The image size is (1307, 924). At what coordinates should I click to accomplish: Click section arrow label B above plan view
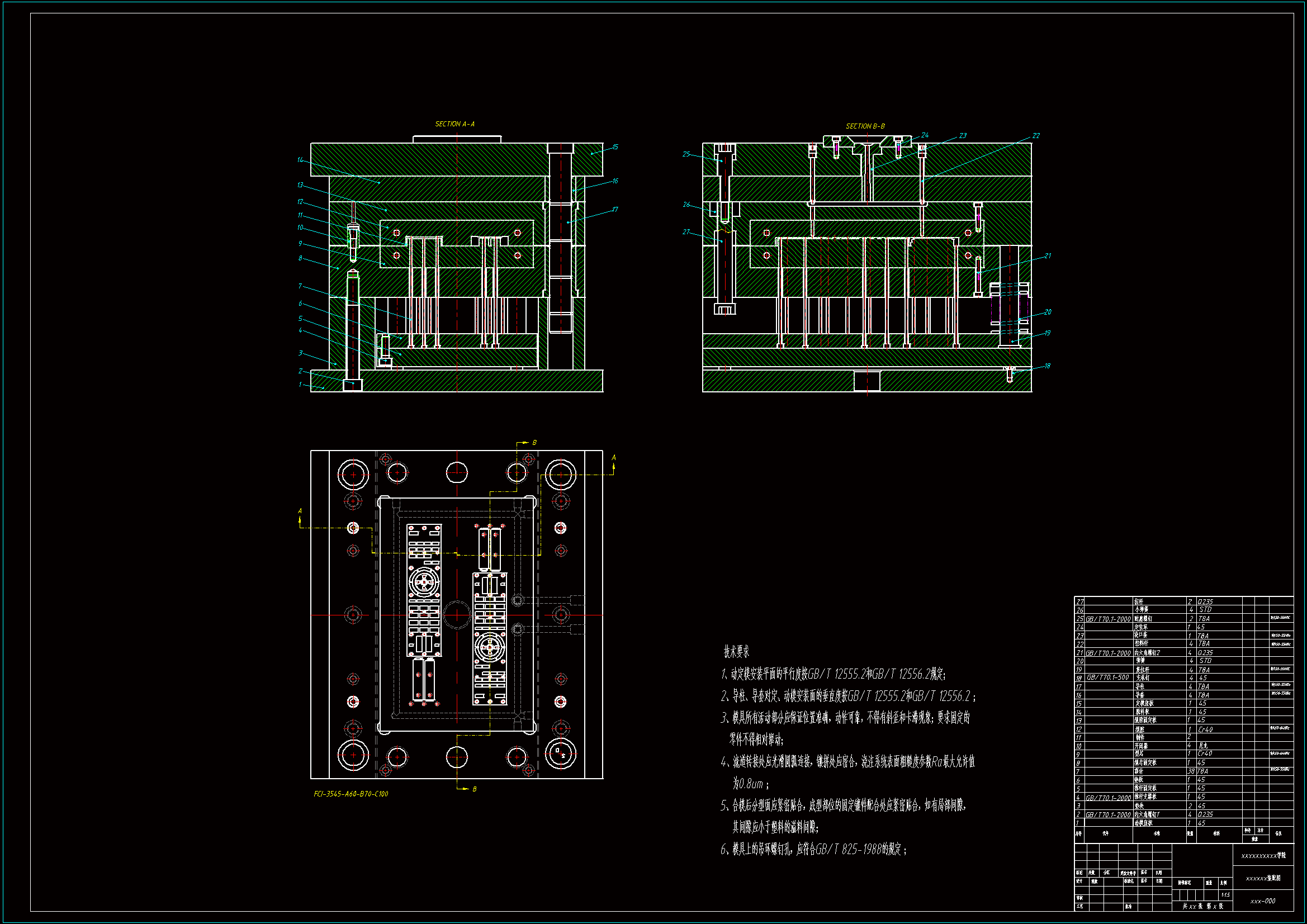pyautogui.click(x=534, y=443)
